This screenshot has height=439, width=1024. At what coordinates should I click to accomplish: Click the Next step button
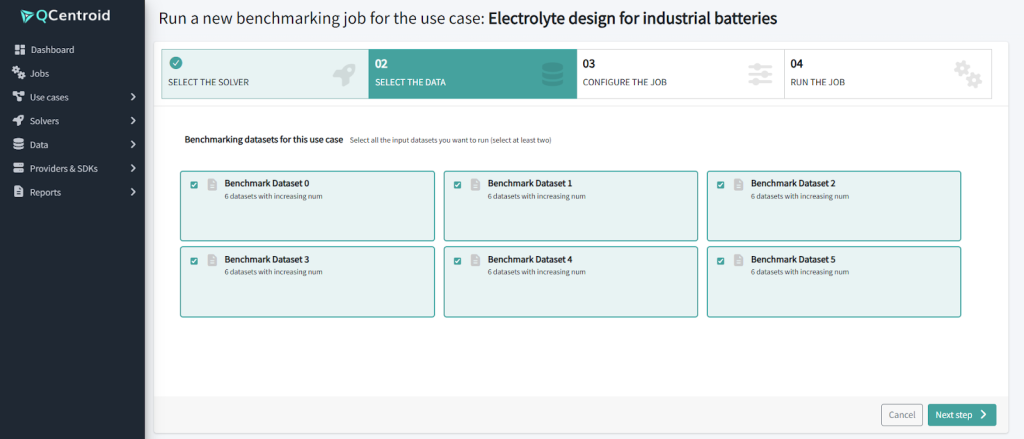click(x=961, y=415)
